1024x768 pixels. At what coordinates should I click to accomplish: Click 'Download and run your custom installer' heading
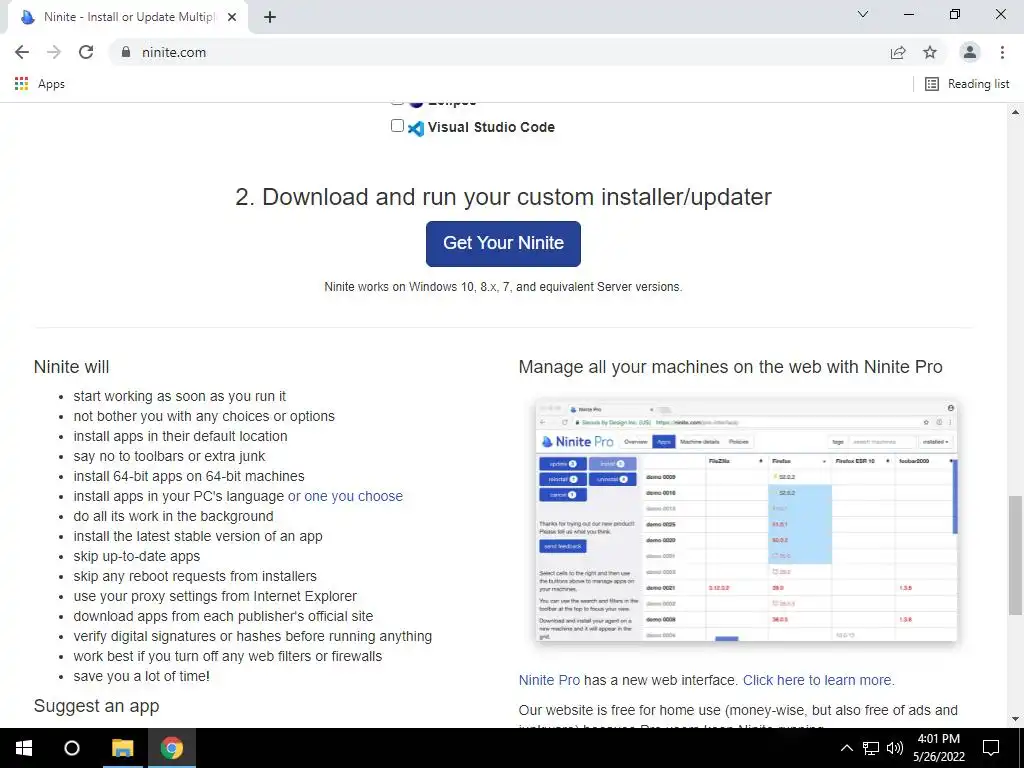coord(504,197)
